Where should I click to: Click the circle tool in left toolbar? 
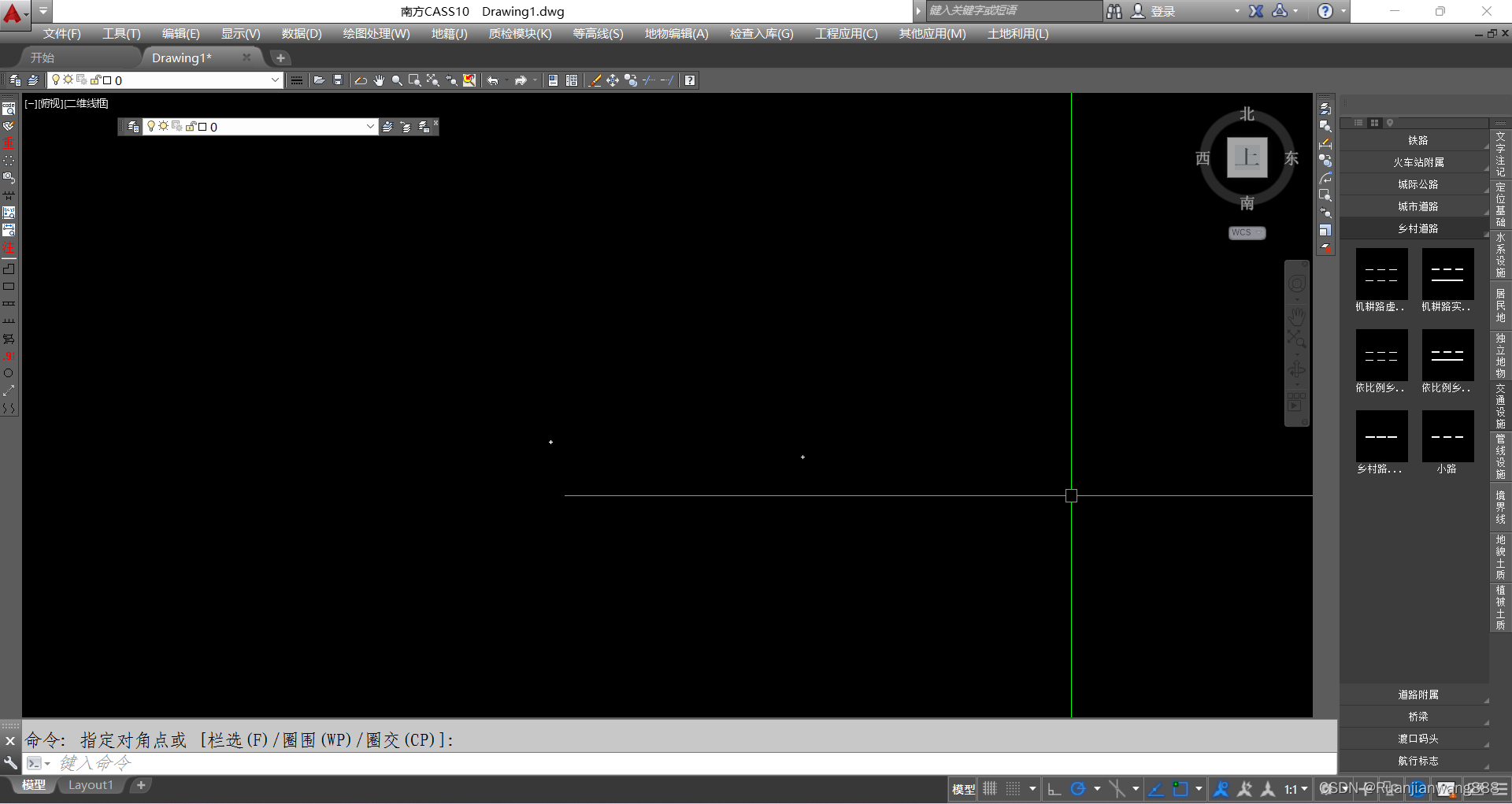(9, 373)
